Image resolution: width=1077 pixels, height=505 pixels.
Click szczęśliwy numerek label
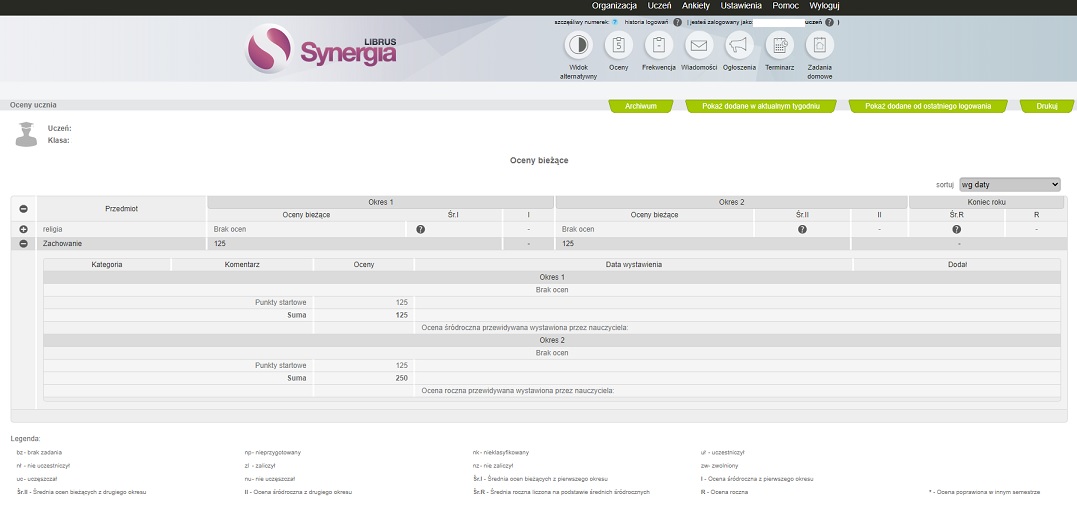click(x=582, y=22)
